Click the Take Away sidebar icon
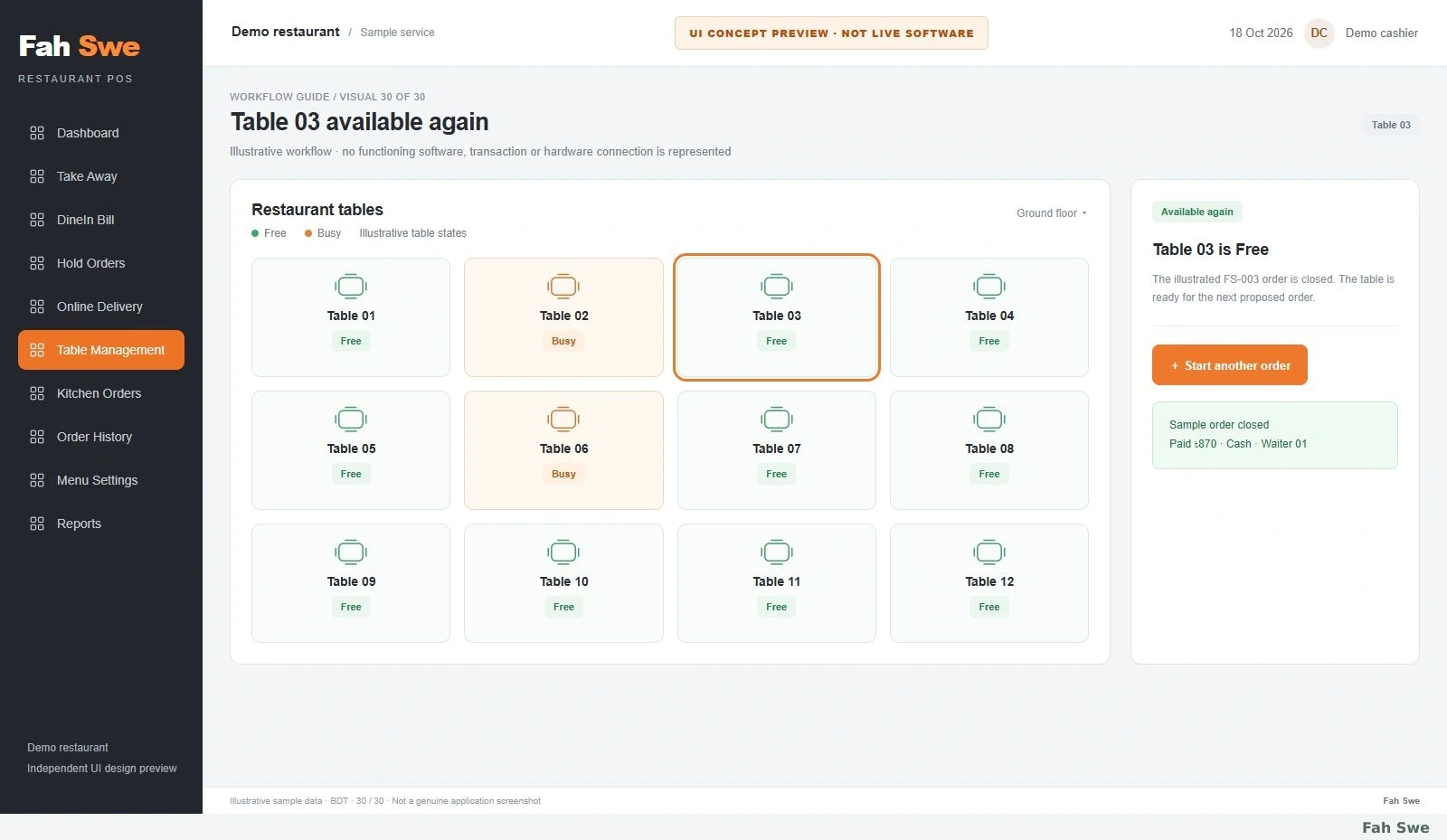Screen dimensions: 1447x840 pyautogui.click(x=37, y=176)
